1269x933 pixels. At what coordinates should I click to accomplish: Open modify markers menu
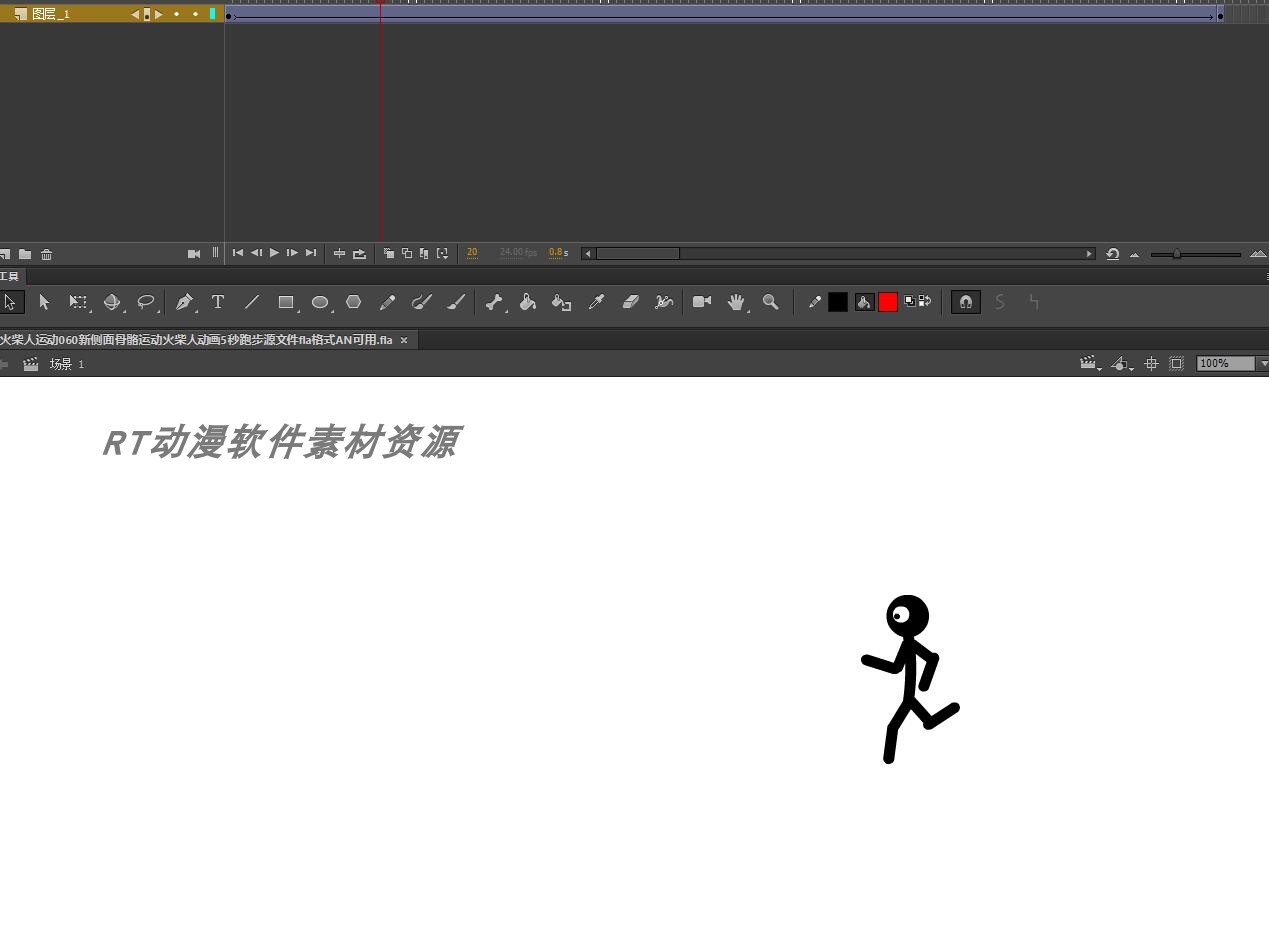click(x=442, y=254)
